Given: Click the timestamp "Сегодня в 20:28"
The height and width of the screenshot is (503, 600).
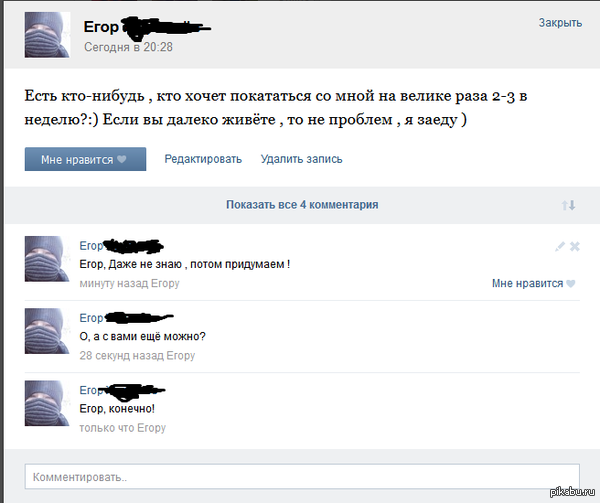Looking at the screenshot, I should click(x=129, y=47).
